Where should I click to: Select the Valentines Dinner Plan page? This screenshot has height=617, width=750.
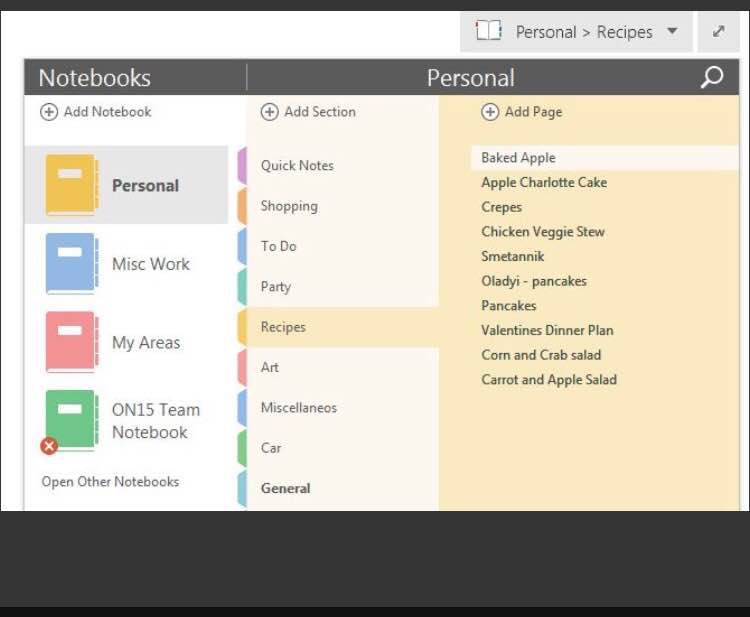pyautogui.click(x=547, y=330)
